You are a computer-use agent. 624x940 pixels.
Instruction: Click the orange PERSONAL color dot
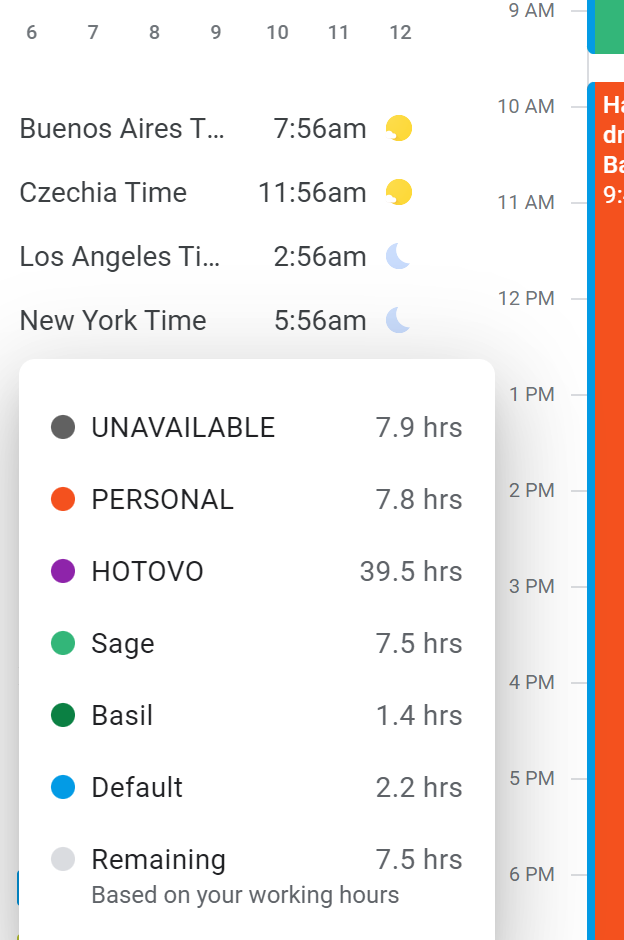point(63,500)
